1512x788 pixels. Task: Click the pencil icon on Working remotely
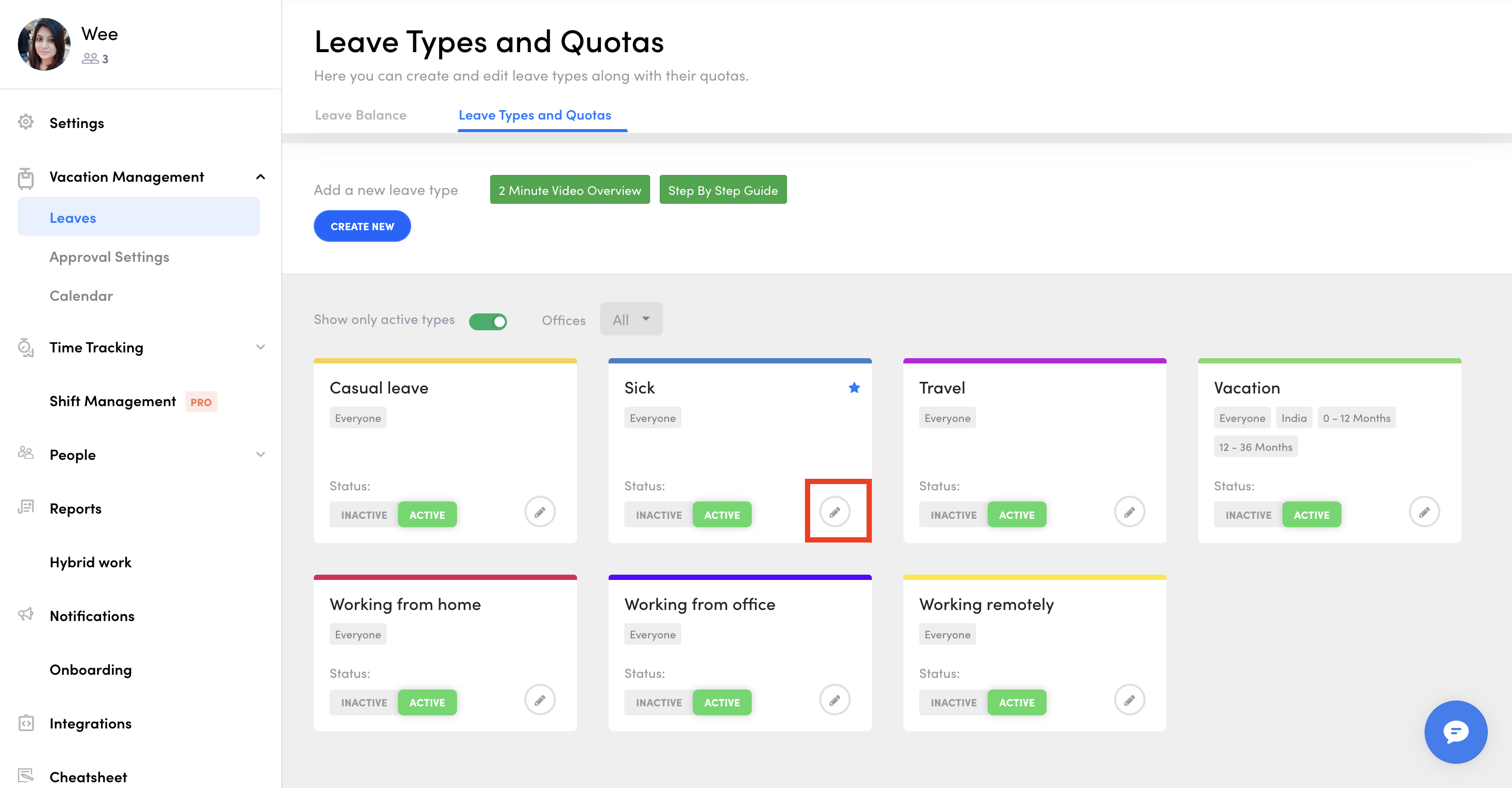1129,700
